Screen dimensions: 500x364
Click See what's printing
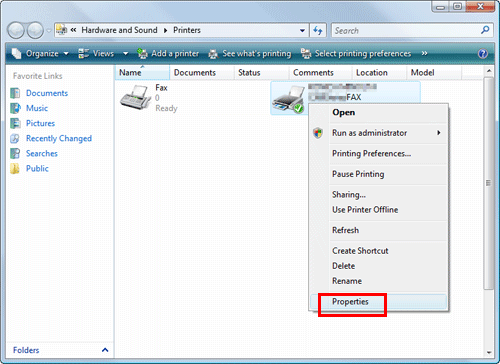pyautogui.click(x=250, y=54)
